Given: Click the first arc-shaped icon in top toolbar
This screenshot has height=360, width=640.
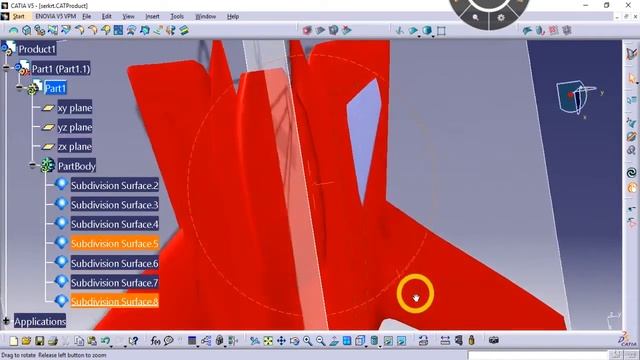Looking at the screenshot, I should [13, 30].
